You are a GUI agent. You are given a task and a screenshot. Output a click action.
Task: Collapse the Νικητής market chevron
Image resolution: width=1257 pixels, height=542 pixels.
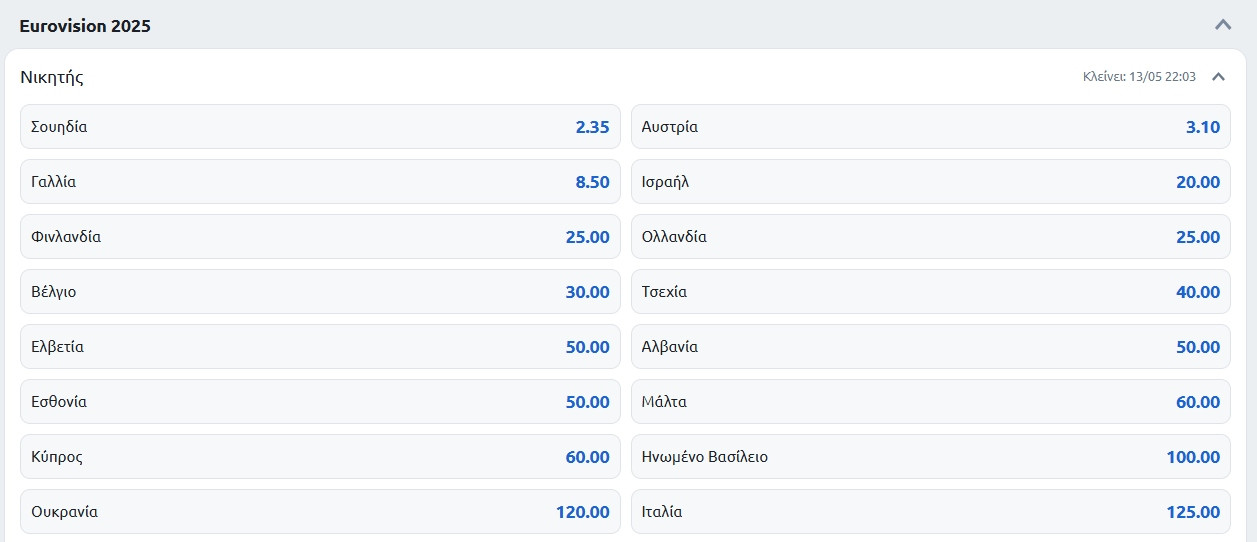pos(1218,77)
